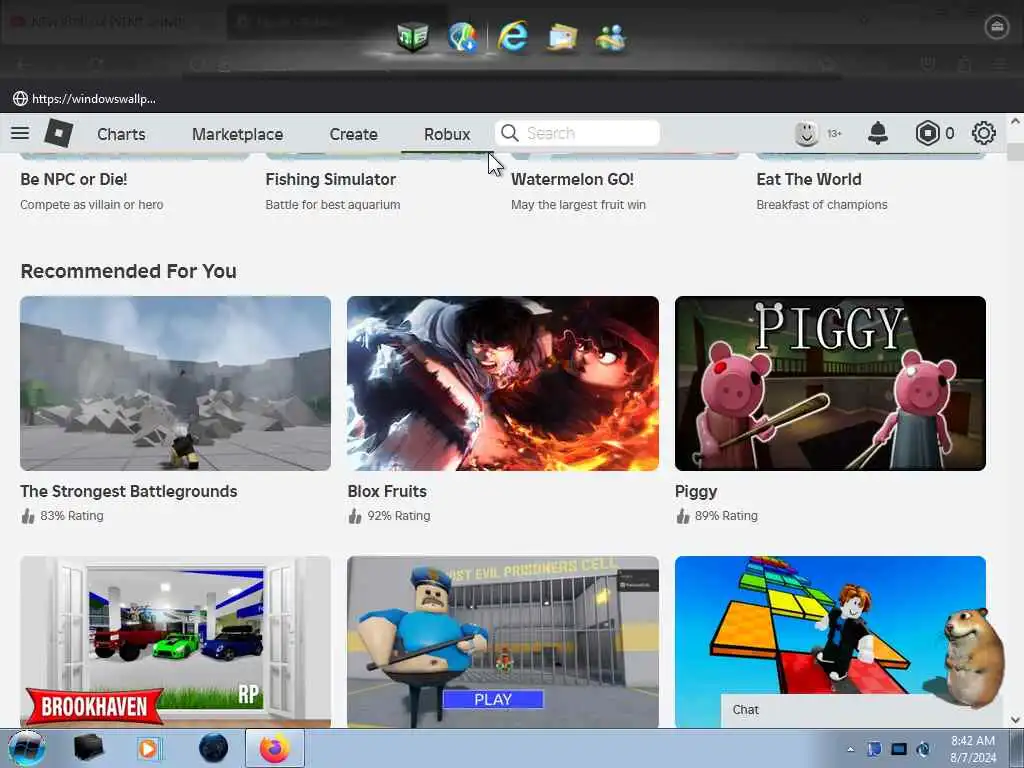Open the avatar profile icon
This screenshot has width=1024, height=768.
point(807,134)
